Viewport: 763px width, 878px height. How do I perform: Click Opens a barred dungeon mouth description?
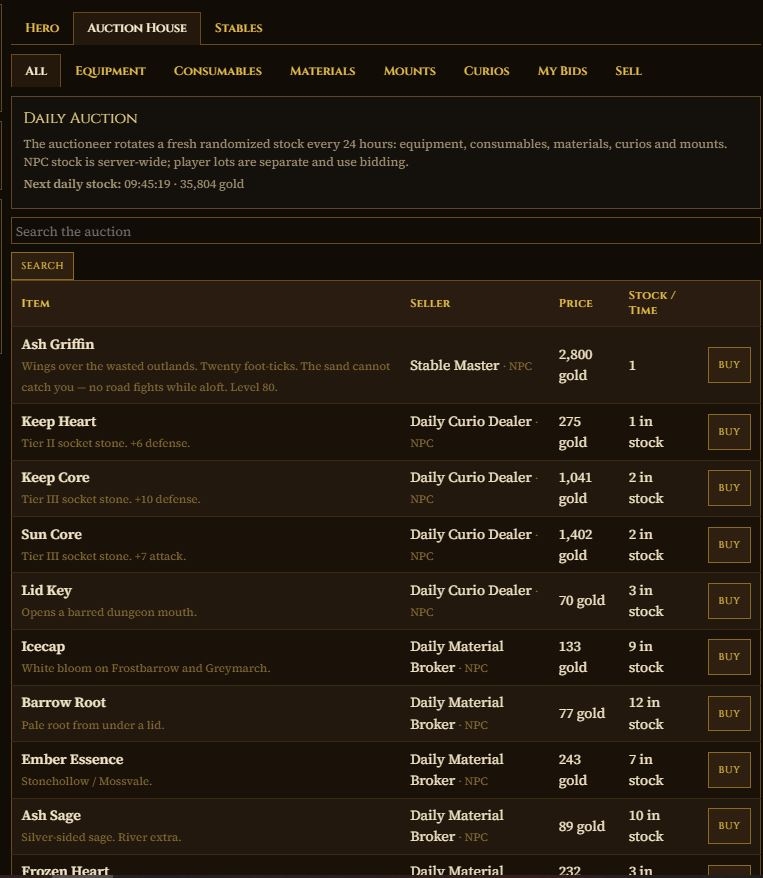point(109,613)
